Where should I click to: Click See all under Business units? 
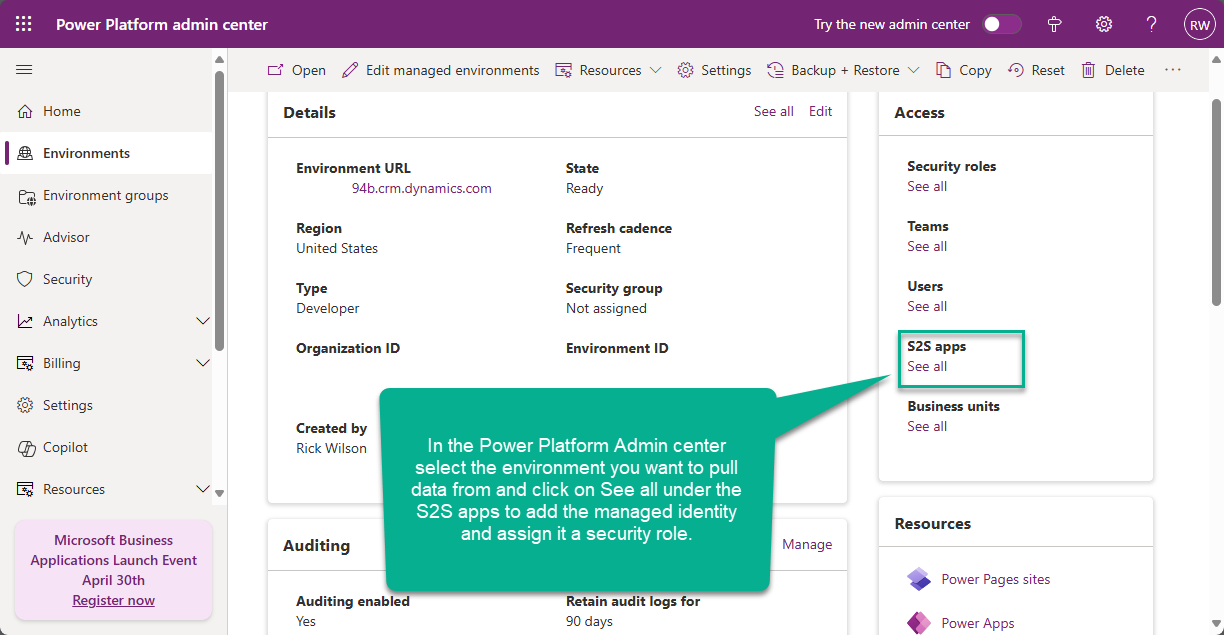(927, 426)
